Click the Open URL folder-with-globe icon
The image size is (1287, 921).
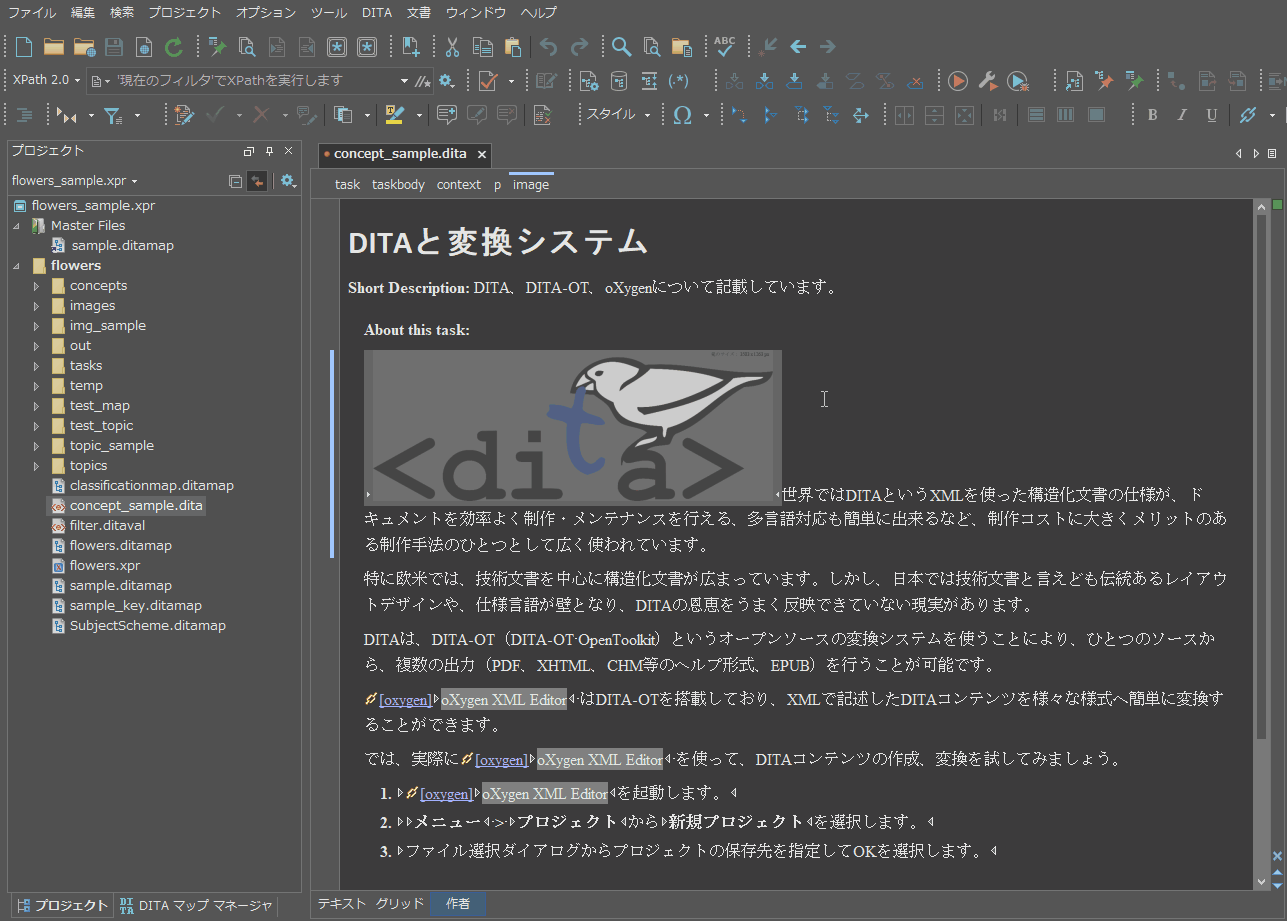(84, 47)
